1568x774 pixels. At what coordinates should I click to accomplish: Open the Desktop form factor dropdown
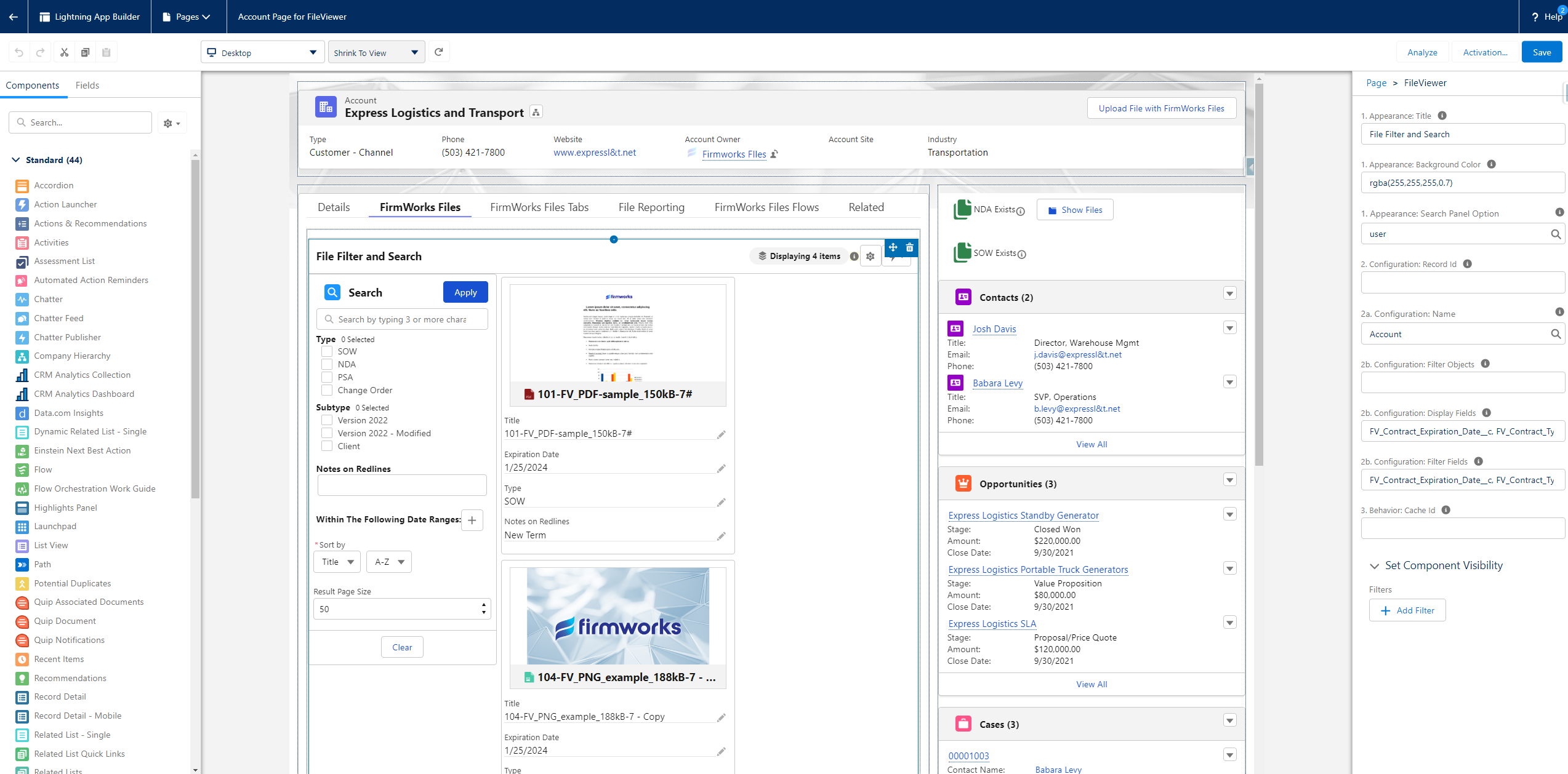(262, 52)
